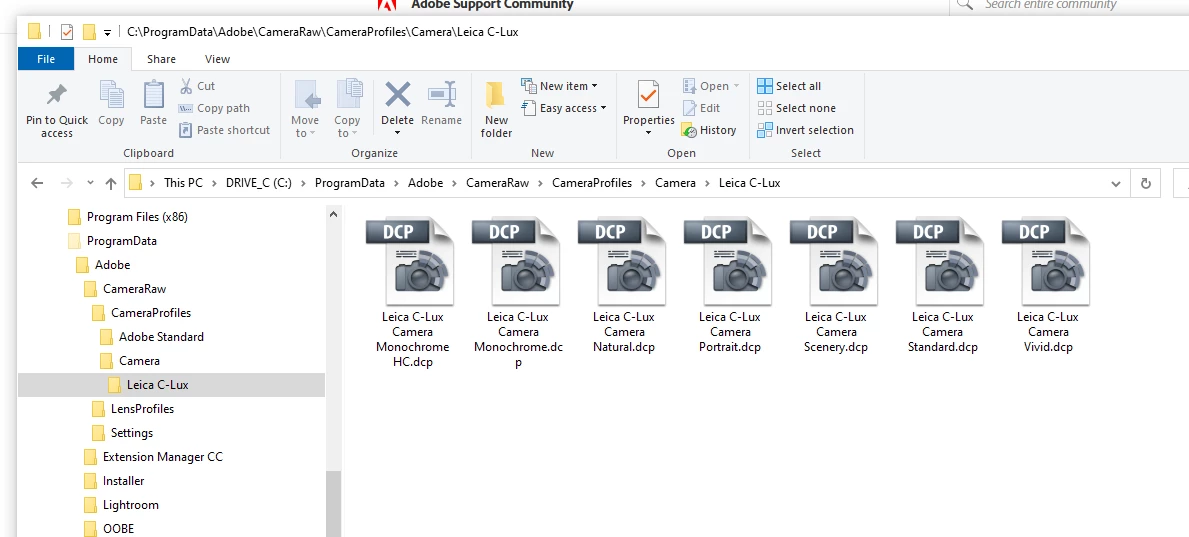Create a New folder
The height and width of the screenshot is (537, 1189).
(497, 110)
